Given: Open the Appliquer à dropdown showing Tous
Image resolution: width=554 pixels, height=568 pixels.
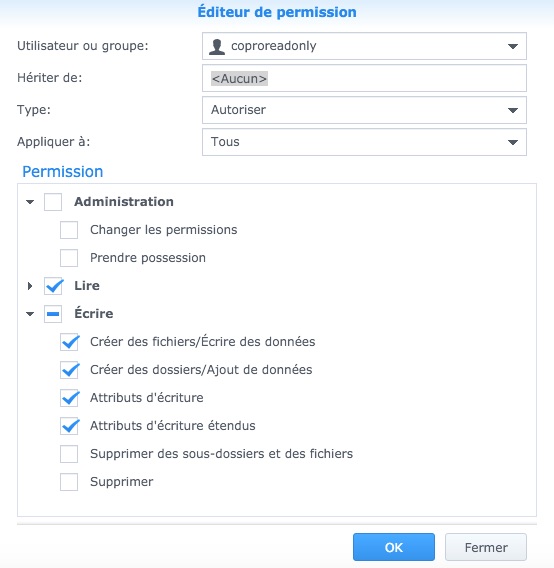Looking at the screenshot, I should pyautogui.click(x=364, y=142).
